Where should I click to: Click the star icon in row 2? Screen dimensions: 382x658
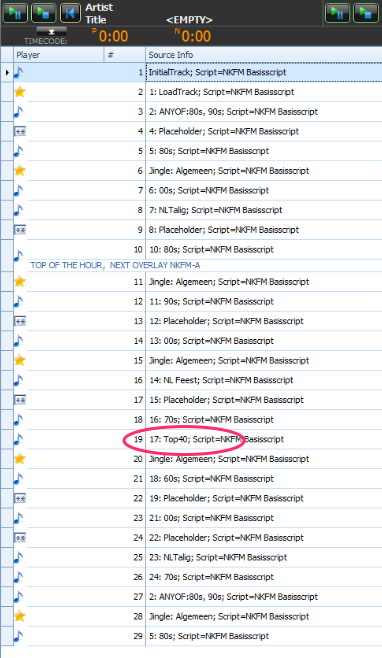(x=20, y=92)
